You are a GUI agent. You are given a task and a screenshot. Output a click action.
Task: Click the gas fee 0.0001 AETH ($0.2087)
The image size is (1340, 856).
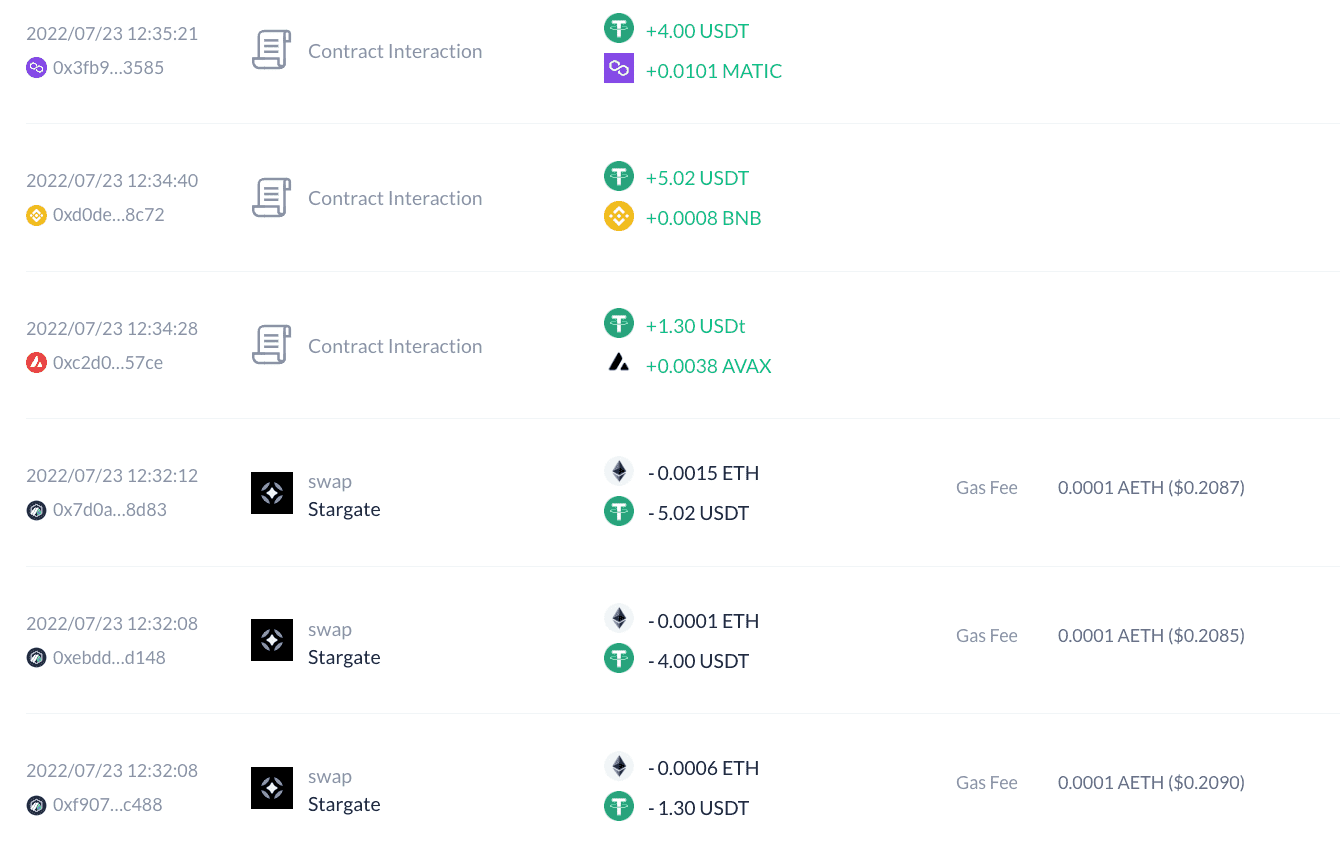click(x=1151, y=488)
